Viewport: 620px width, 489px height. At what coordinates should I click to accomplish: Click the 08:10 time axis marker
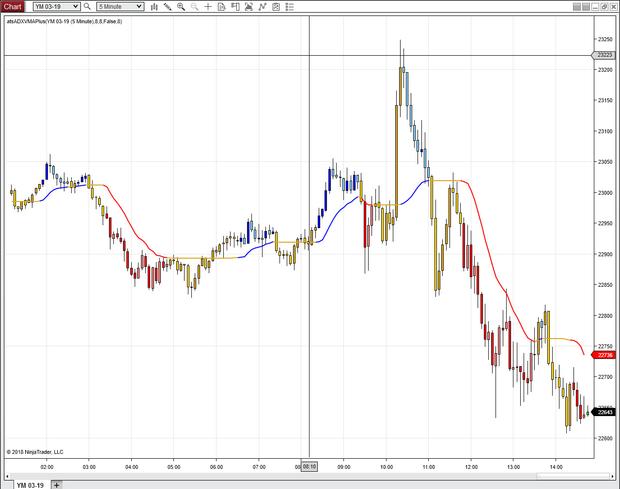[309, 466]
